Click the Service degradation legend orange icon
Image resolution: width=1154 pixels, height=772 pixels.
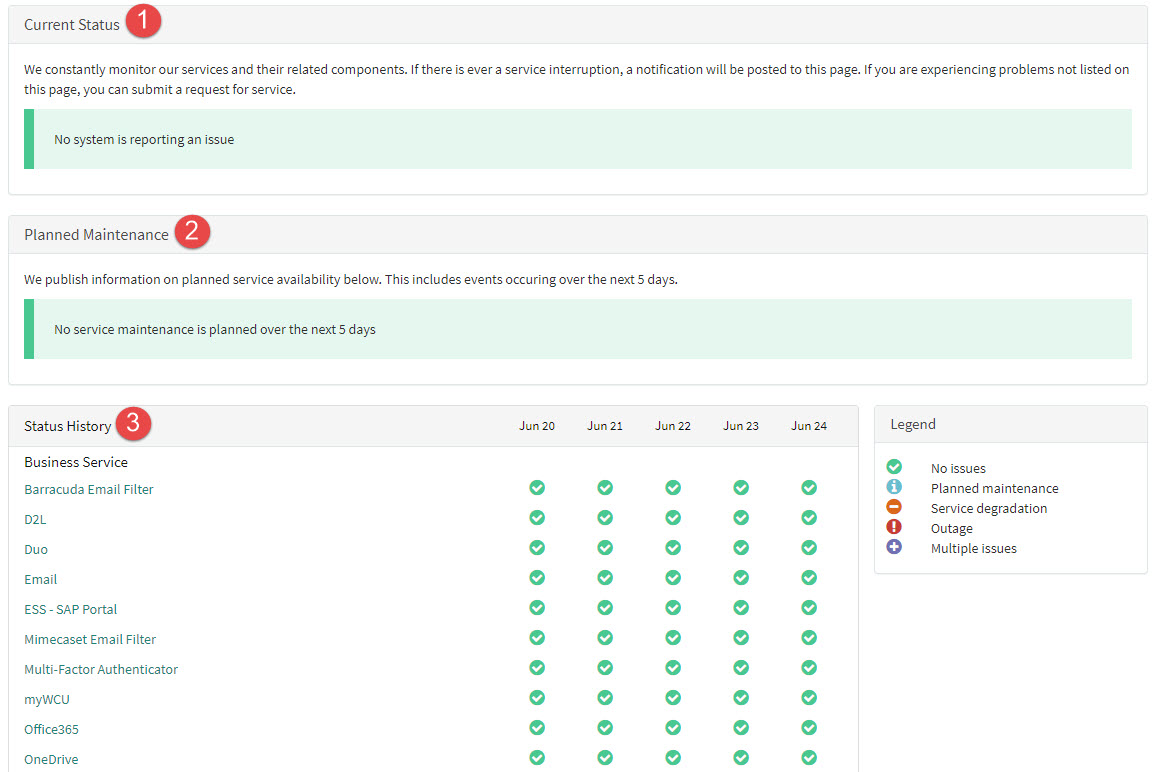click(x=894, y=507)
